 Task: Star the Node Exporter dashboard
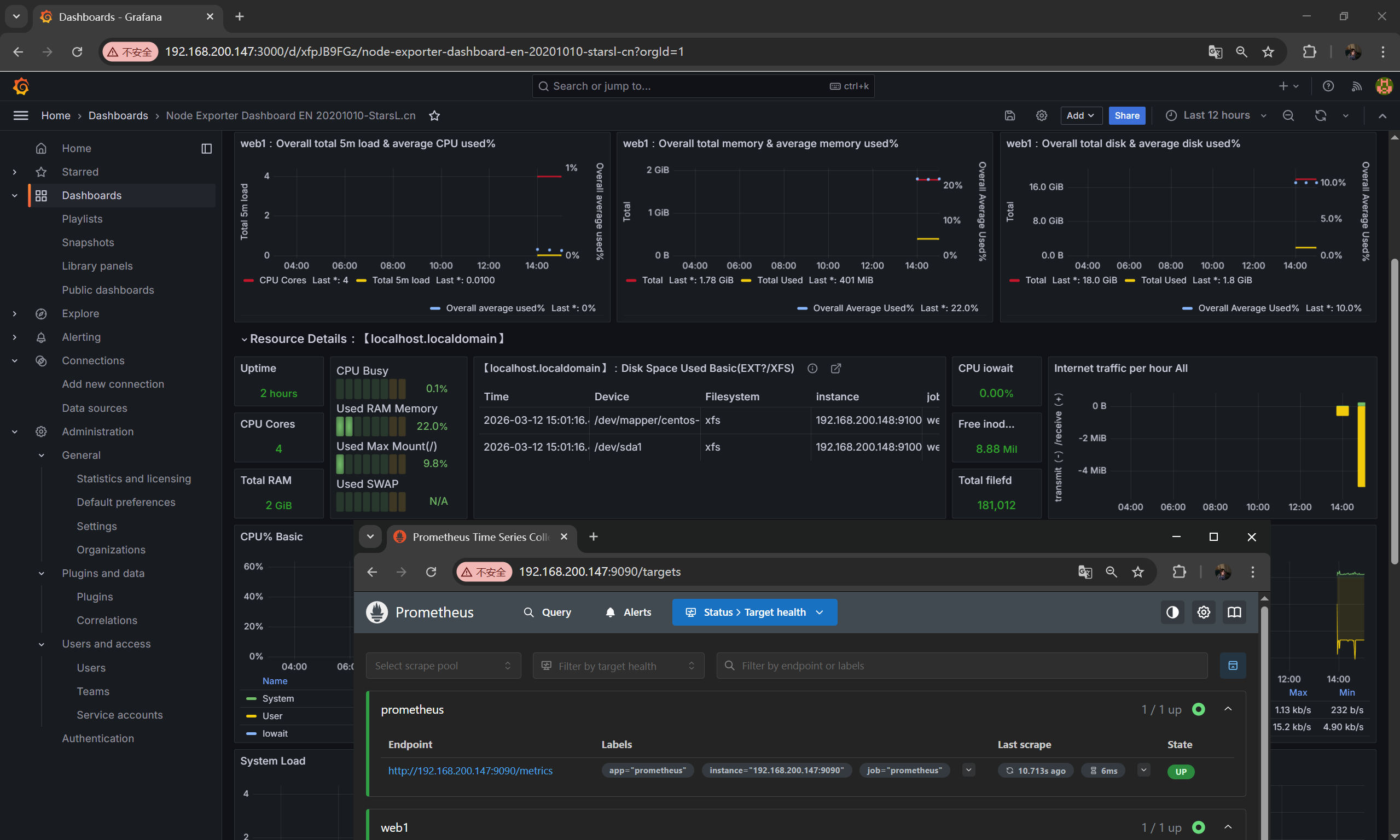434,115
